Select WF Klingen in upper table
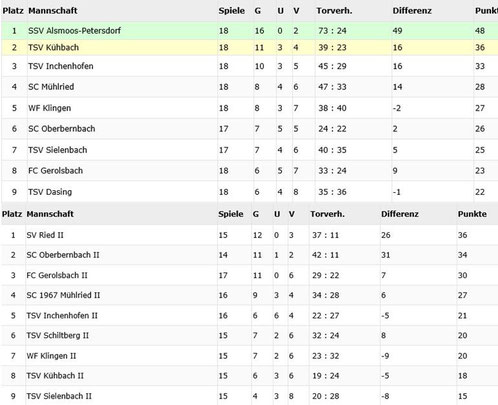 pyautogui.click(x=49, y=108)
